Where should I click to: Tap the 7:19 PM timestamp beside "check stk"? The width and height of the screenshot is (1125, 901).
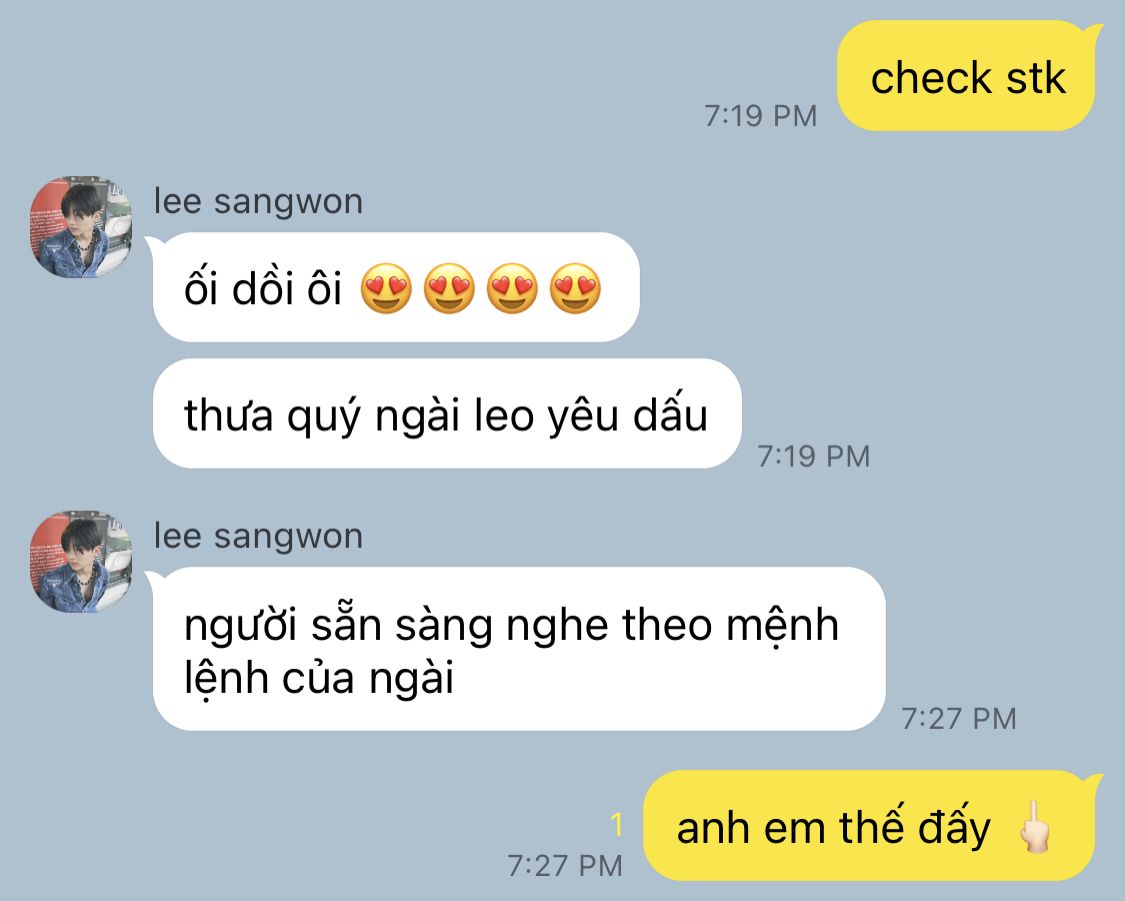[761, 115]
